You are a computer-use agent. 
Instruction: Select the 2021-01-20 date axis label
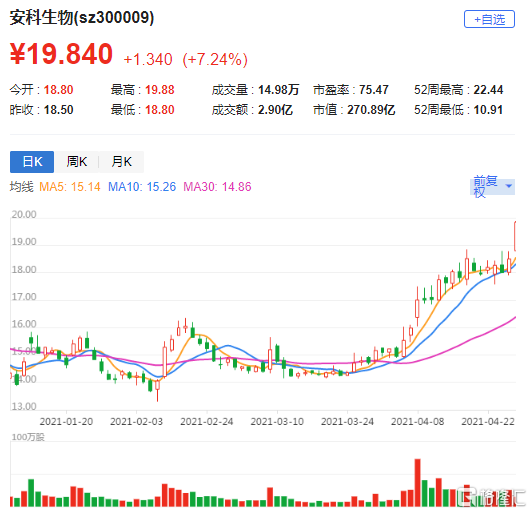click(x=66, y=422)
